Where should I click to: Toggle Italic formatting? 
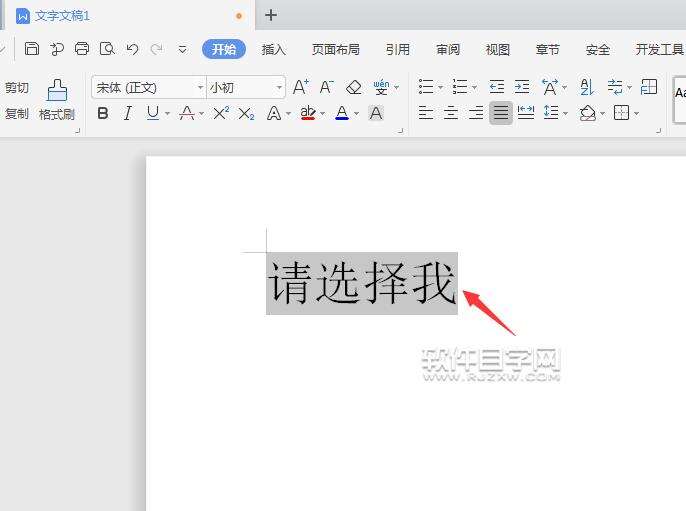128,113
